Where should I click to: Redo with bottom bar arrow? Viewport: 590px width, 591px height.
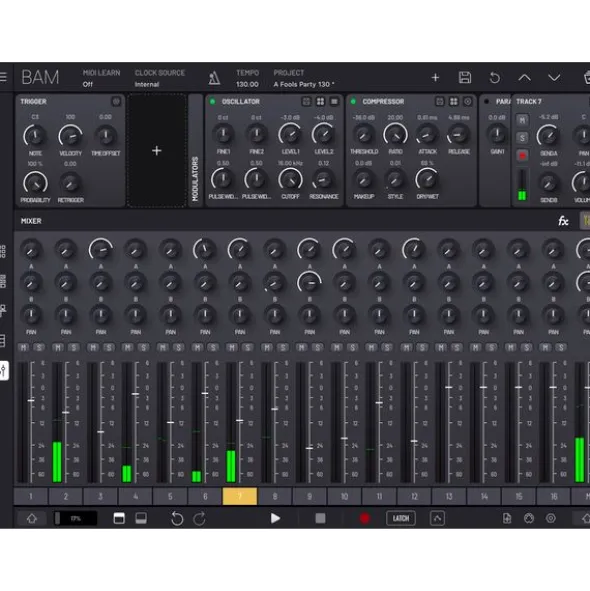coord(199,519)
